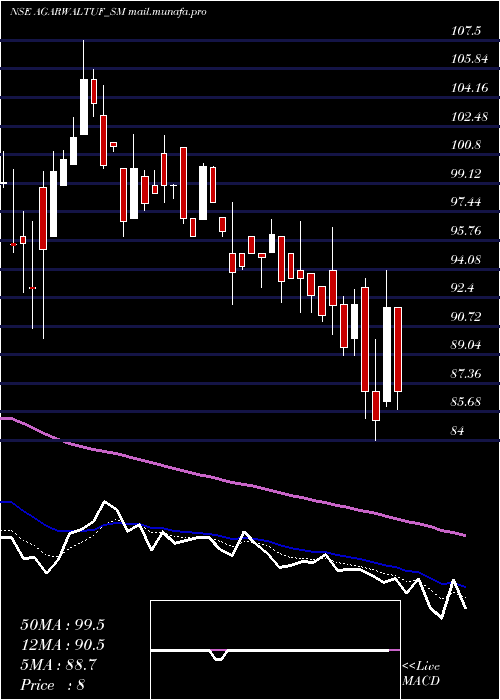Select the 105.84 price axis label
The image size is (500, 700).
[469, 59]
